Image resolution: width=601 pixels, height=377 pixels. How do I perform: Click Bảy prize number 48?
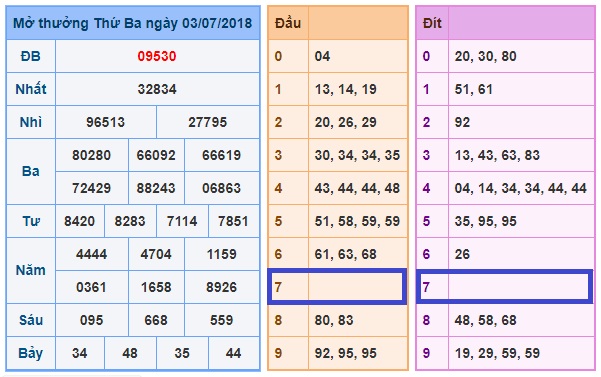(x=130, y=353)
